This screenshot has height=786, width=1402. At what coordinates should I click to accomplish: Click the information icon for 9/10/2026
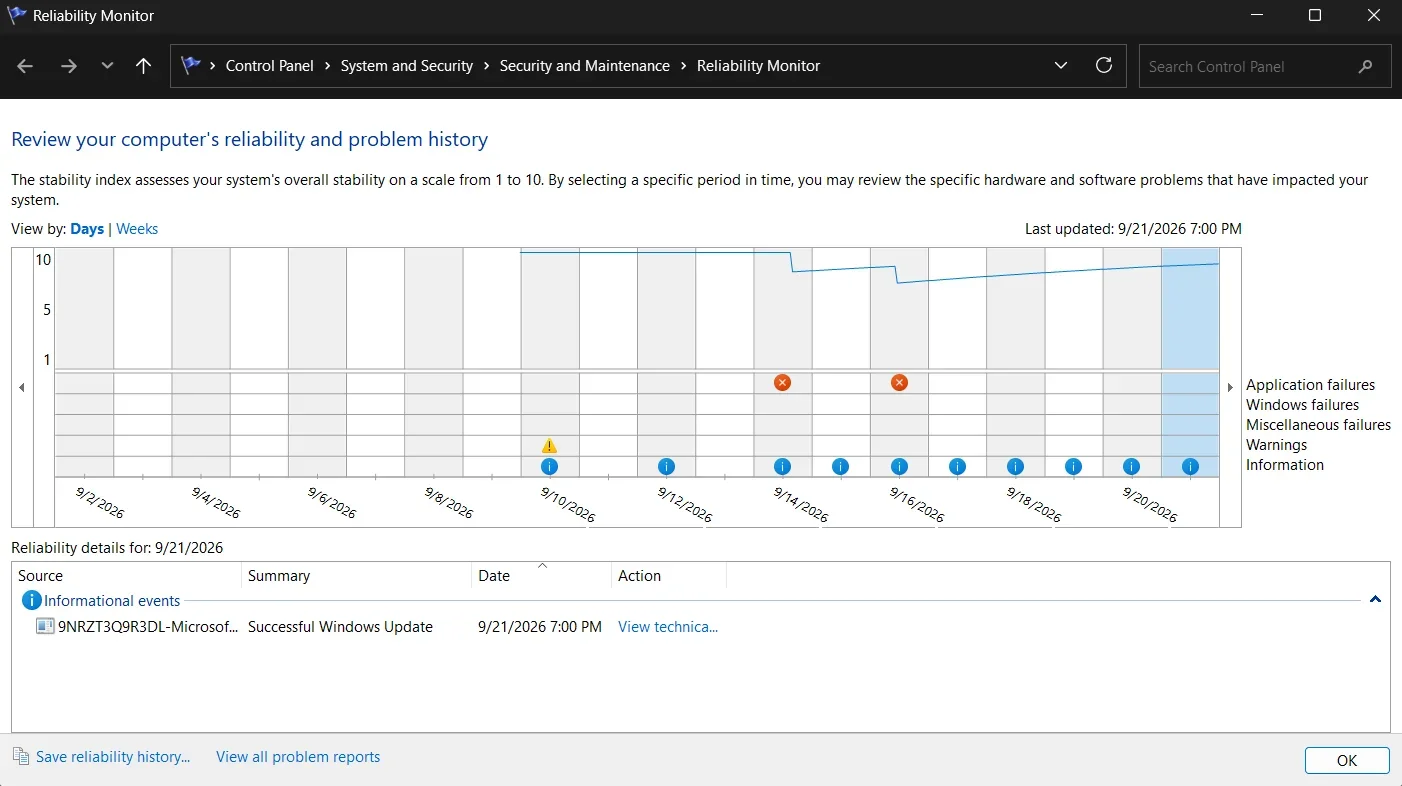click(x=549, y=466)
